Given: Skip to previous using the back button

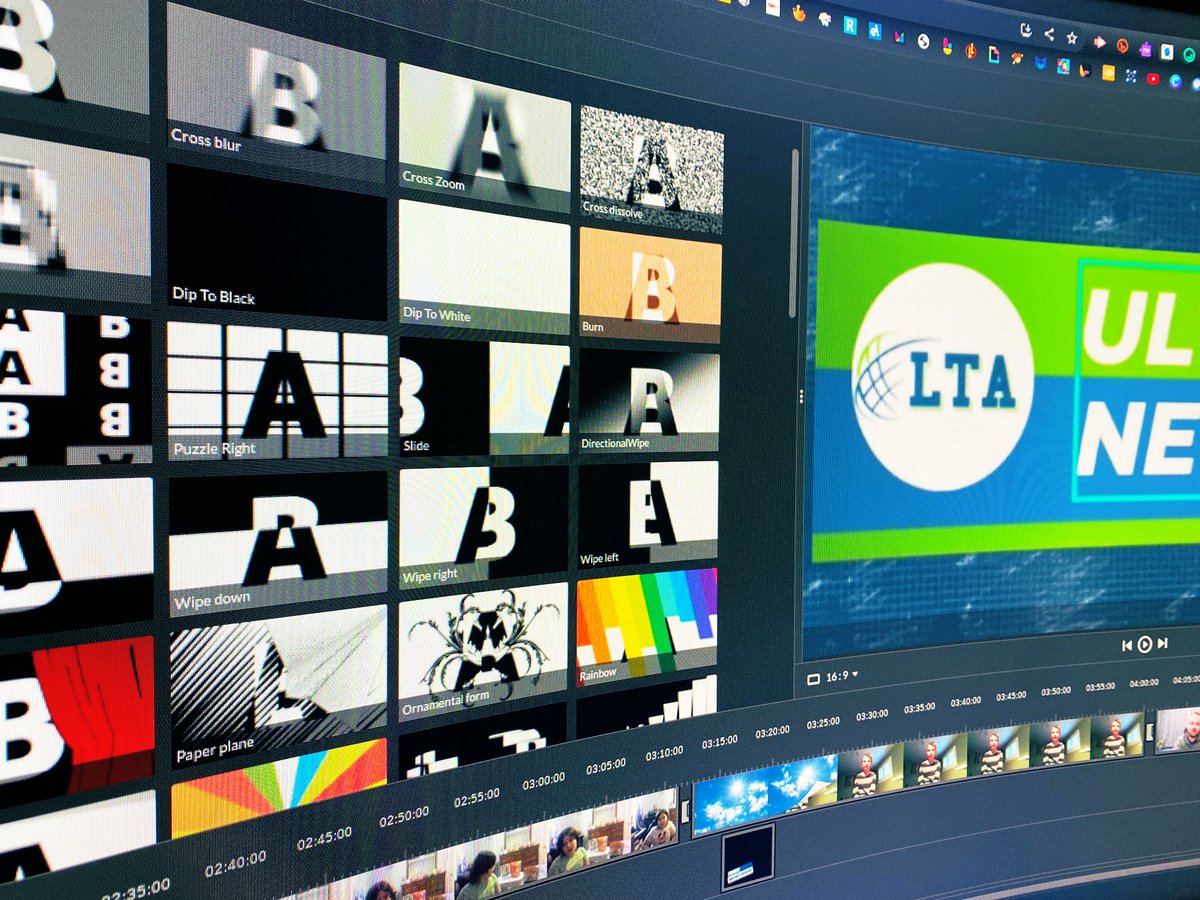Looking at the screenshot, I should [1127, 645].
